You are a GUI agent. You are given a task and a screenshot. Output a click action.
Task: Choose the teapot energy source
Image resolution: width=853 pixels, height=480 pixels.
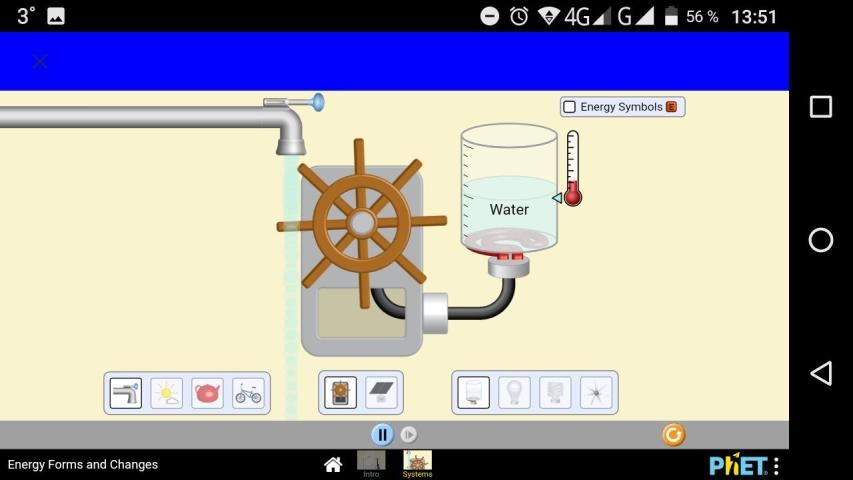click(207, 393)
